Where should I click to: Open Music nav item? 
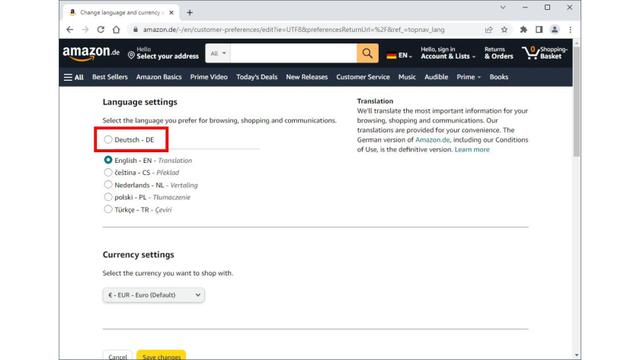(x=407, y=77)
